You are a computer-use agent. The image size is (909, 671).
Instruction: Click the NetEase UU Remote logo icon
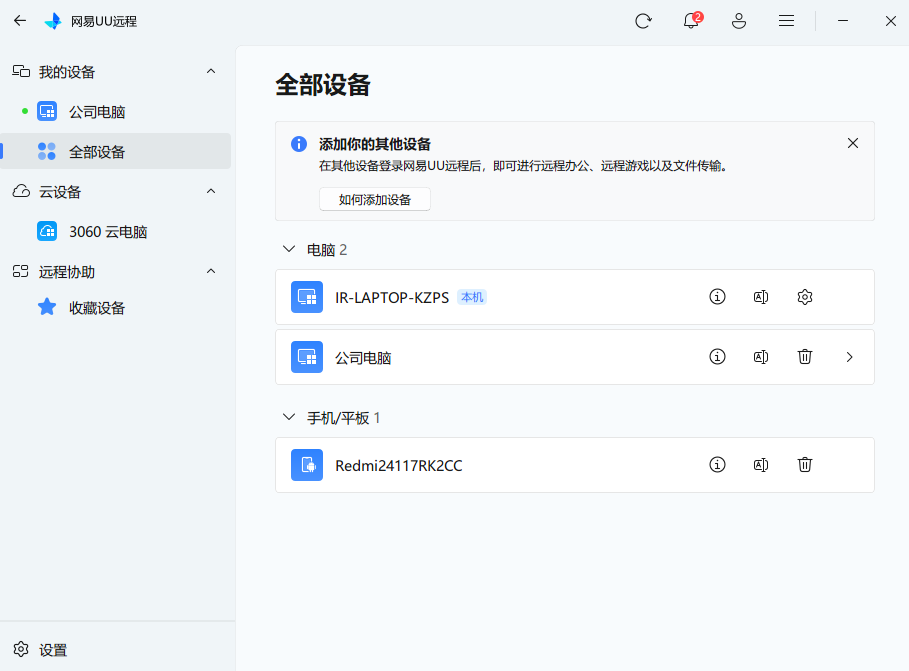(53, 21)
